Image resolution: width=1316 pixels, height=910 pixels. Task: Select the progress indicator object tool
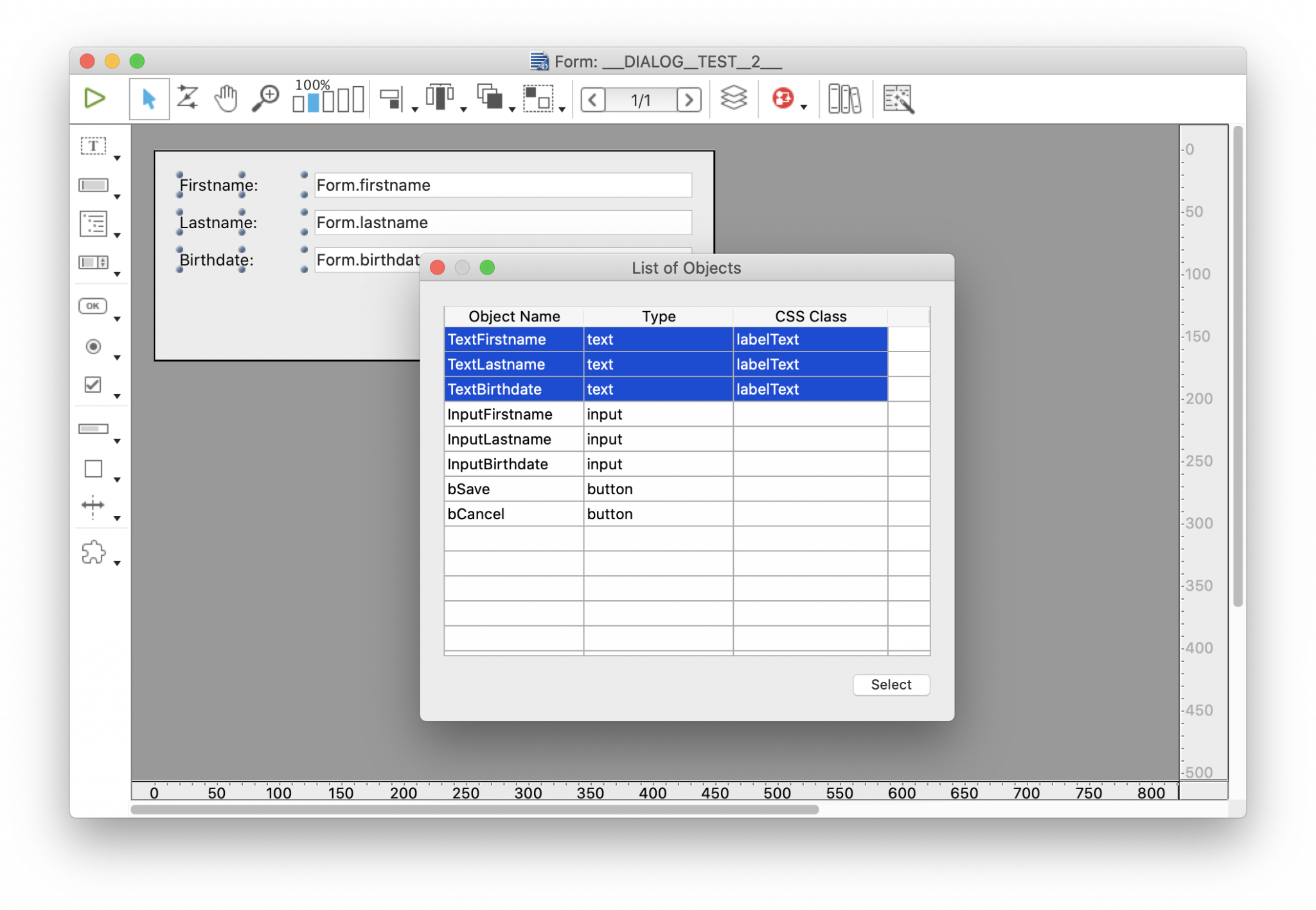point(94,429)
